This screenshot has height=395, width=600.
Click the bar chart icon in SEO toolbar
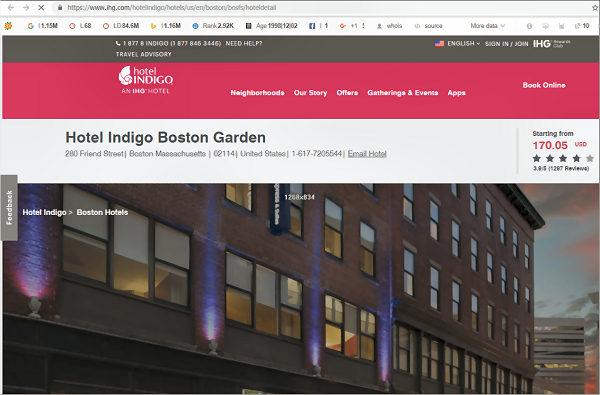561,26
